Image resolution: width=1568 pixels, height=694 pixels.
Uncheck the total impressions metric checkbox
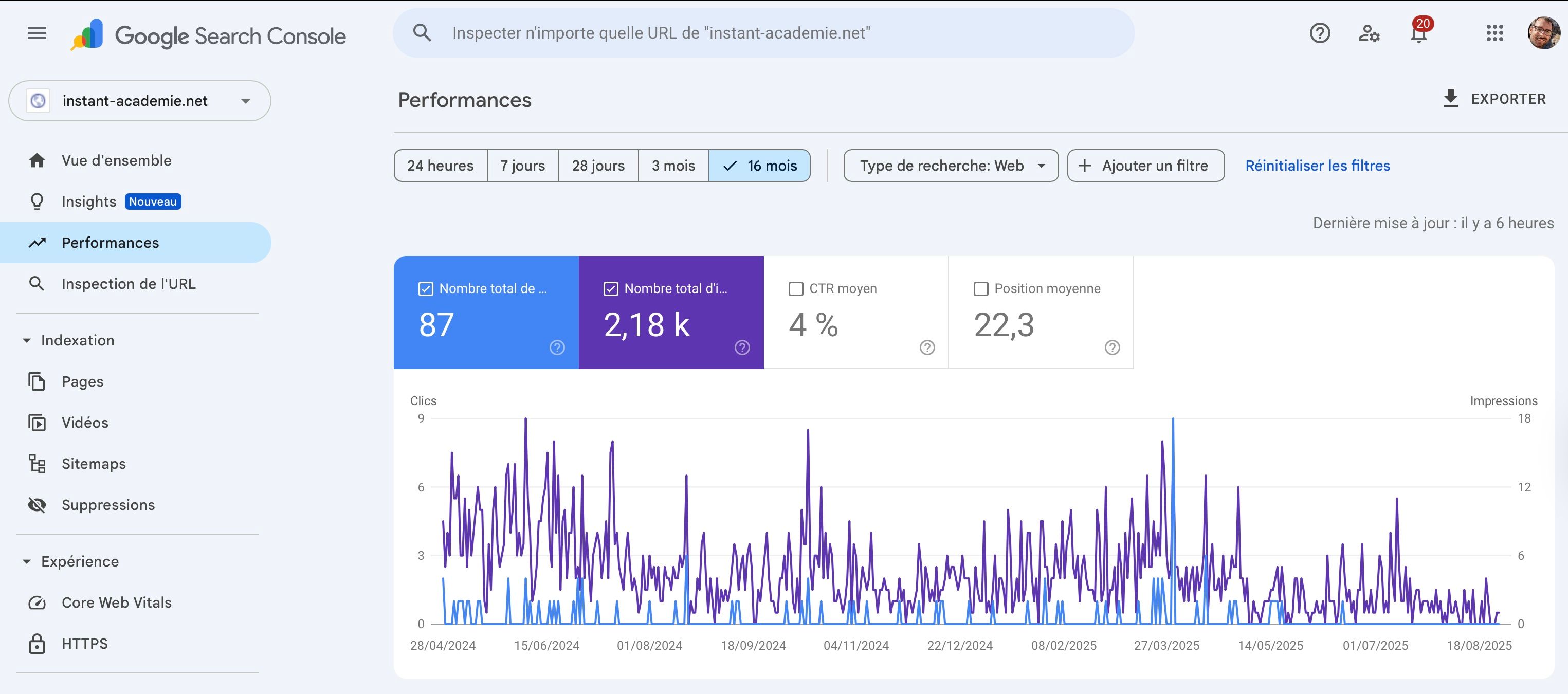tap(611, 288)
